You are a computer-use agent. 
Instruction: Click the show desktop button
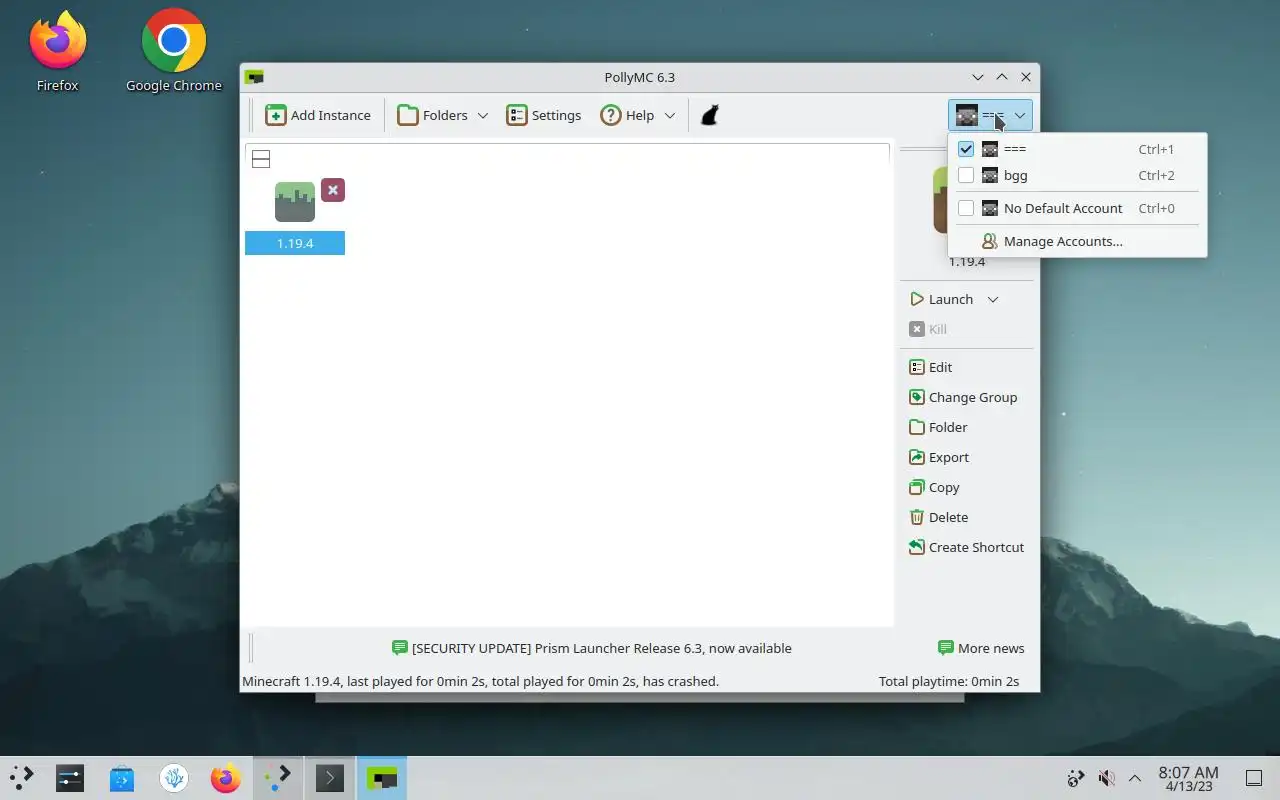coord(1254,778)
